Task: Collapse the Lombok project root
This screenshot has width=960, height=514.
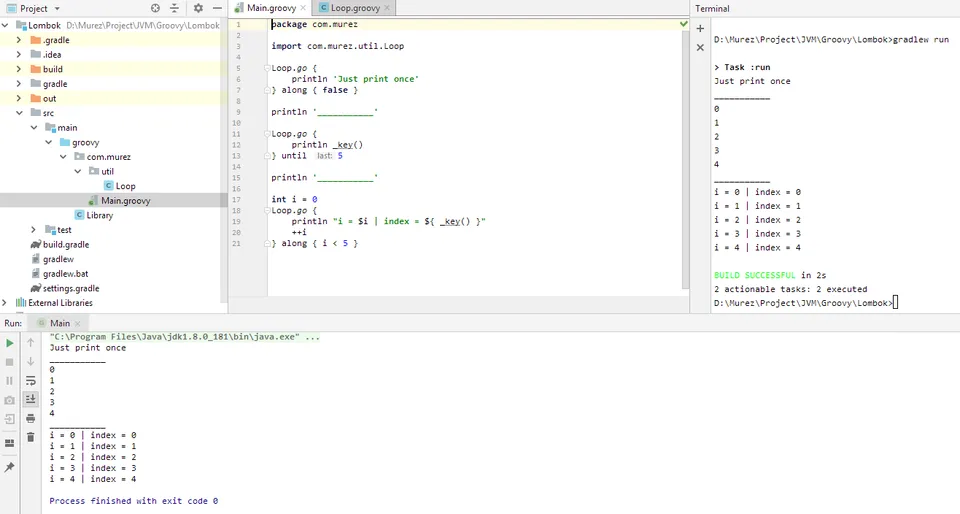Action: [x=6, y=25]
